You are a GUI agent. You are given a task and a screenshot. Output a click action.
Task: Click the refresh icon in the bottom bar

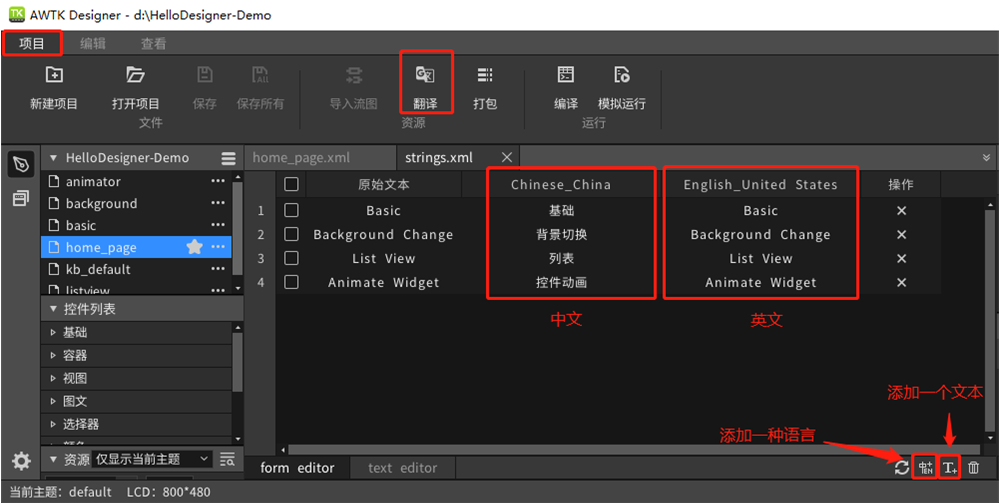pos(901,468)
